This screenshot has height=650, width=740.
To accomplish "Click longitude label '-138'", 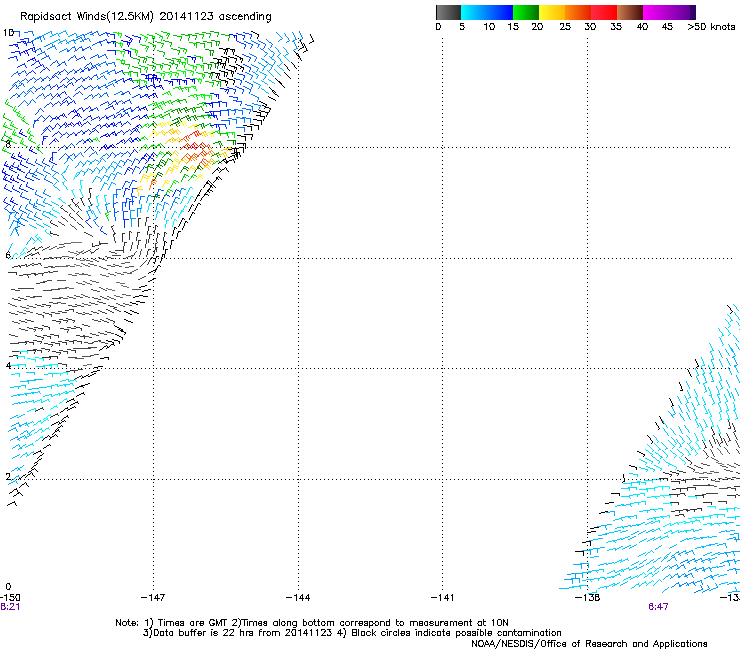I will 588,598.
